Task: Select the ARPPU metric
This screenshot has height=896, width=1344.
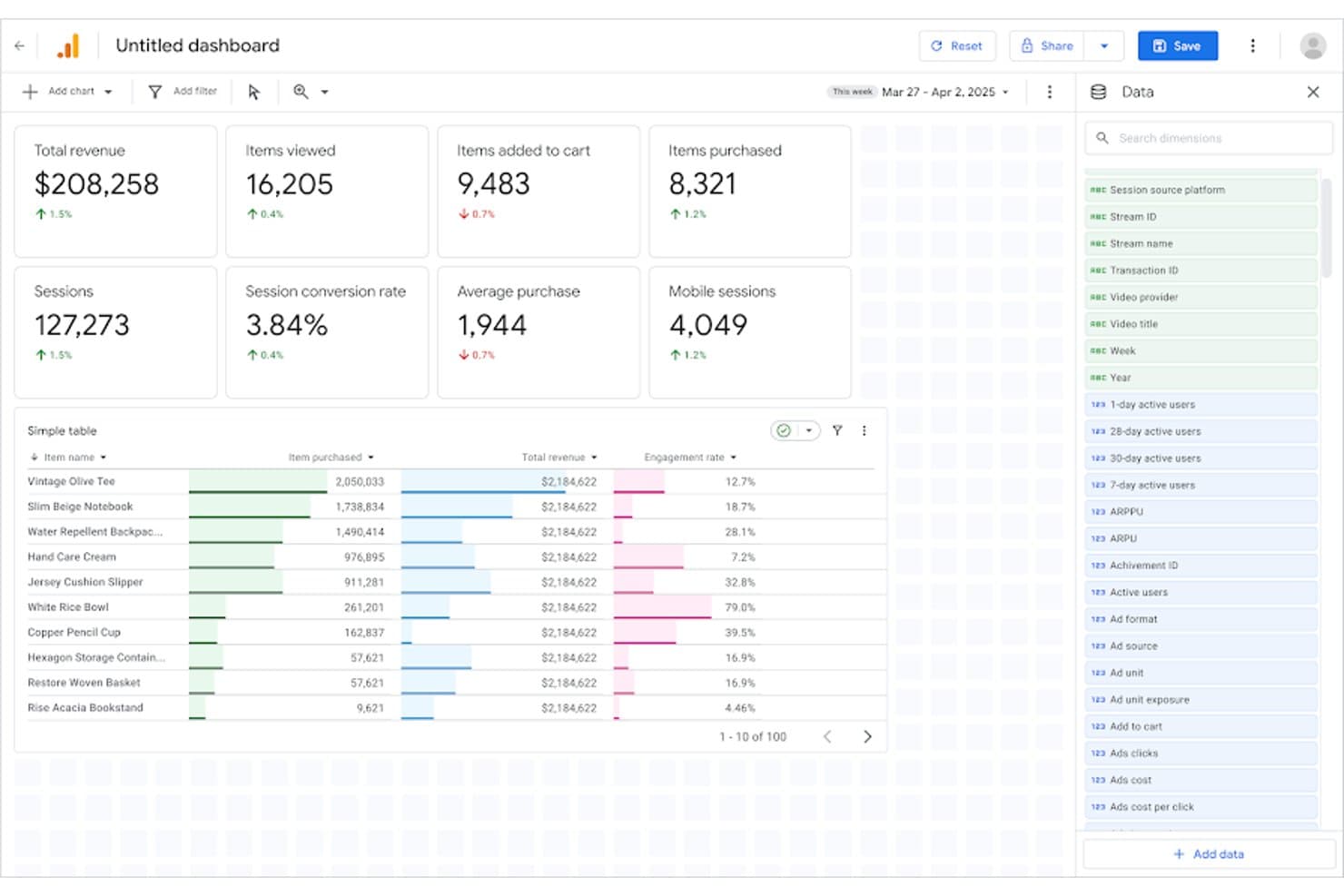Action: (1201, 512)
